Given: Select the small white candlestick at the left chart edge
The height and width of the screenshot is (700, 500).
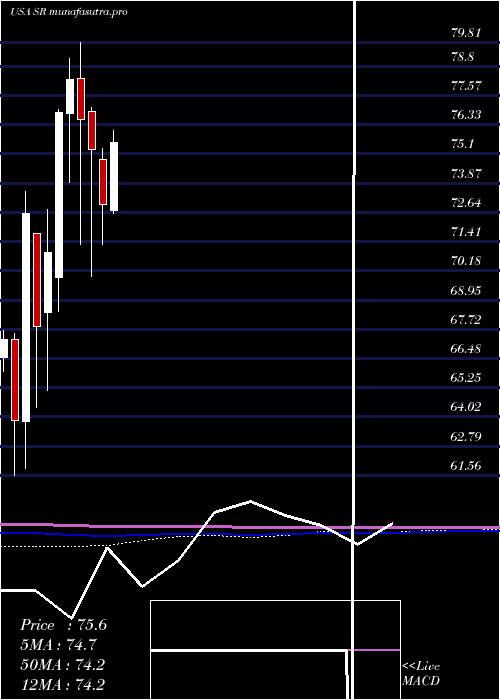Looking at the screenshot, I should (4, 348).
